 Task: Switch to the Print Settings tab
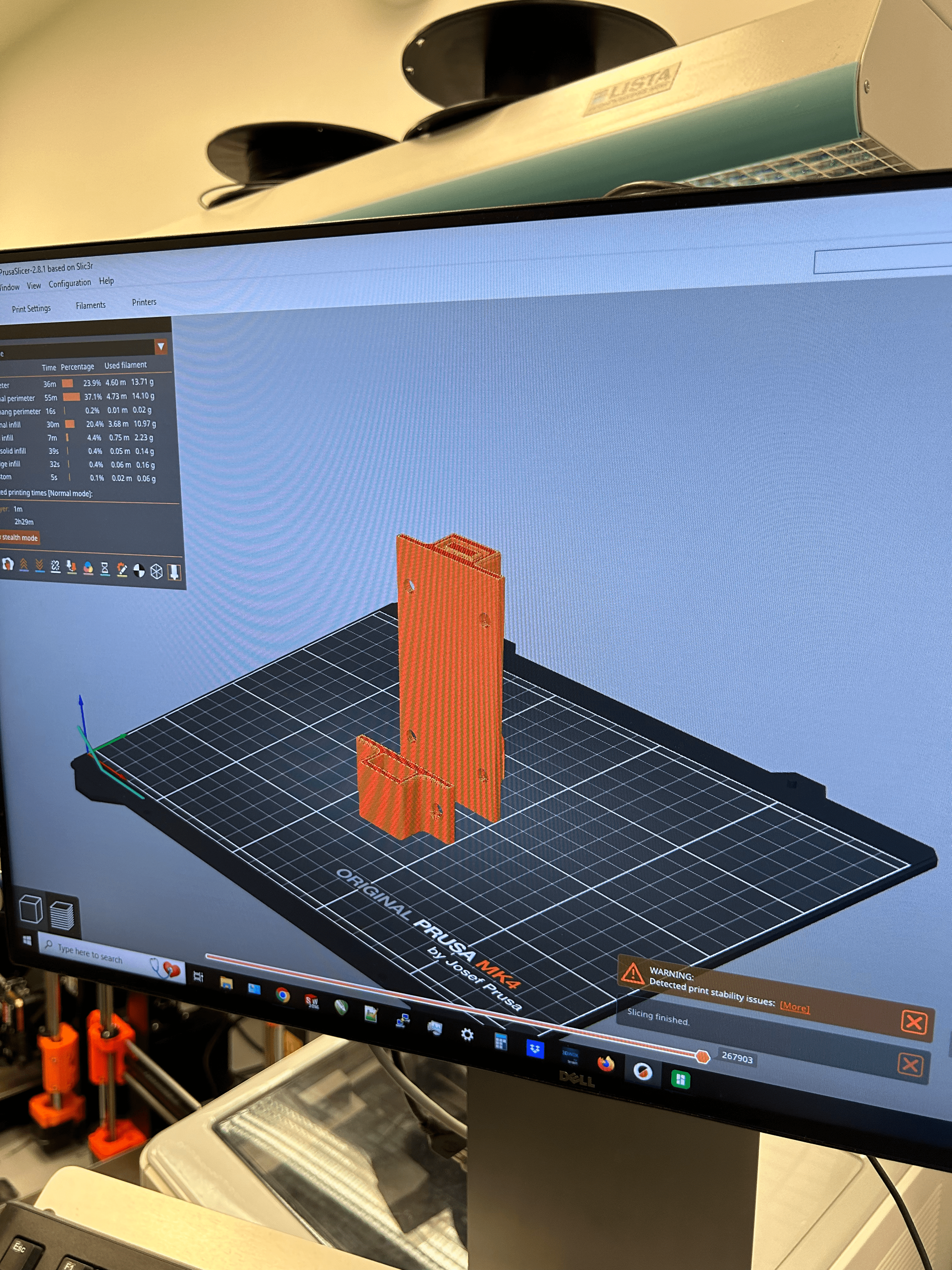pyautogui.click(x=31, y=309)
